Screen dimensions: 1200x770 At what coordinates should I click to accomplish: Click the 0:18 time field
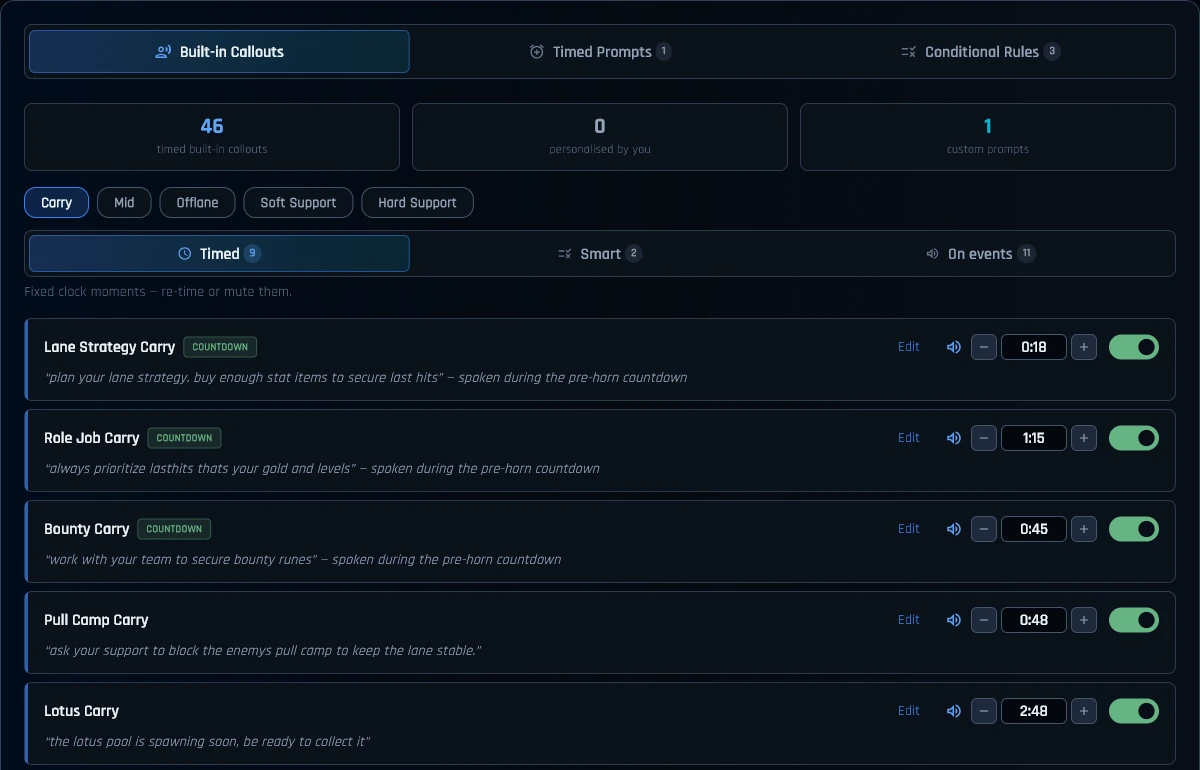coord(1034,347)
